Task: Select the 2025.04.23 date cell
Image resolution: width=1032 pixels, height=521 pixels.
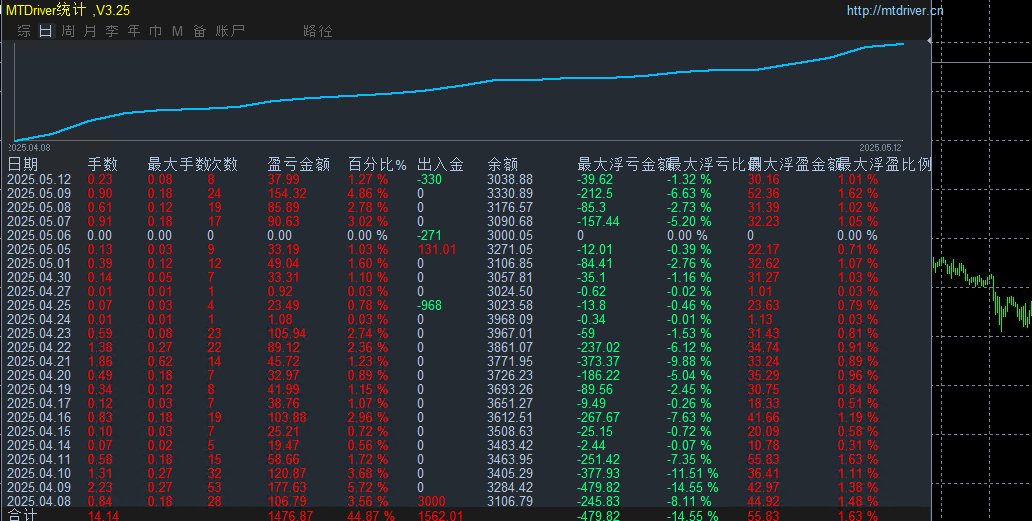Action: tap(39, 334)
